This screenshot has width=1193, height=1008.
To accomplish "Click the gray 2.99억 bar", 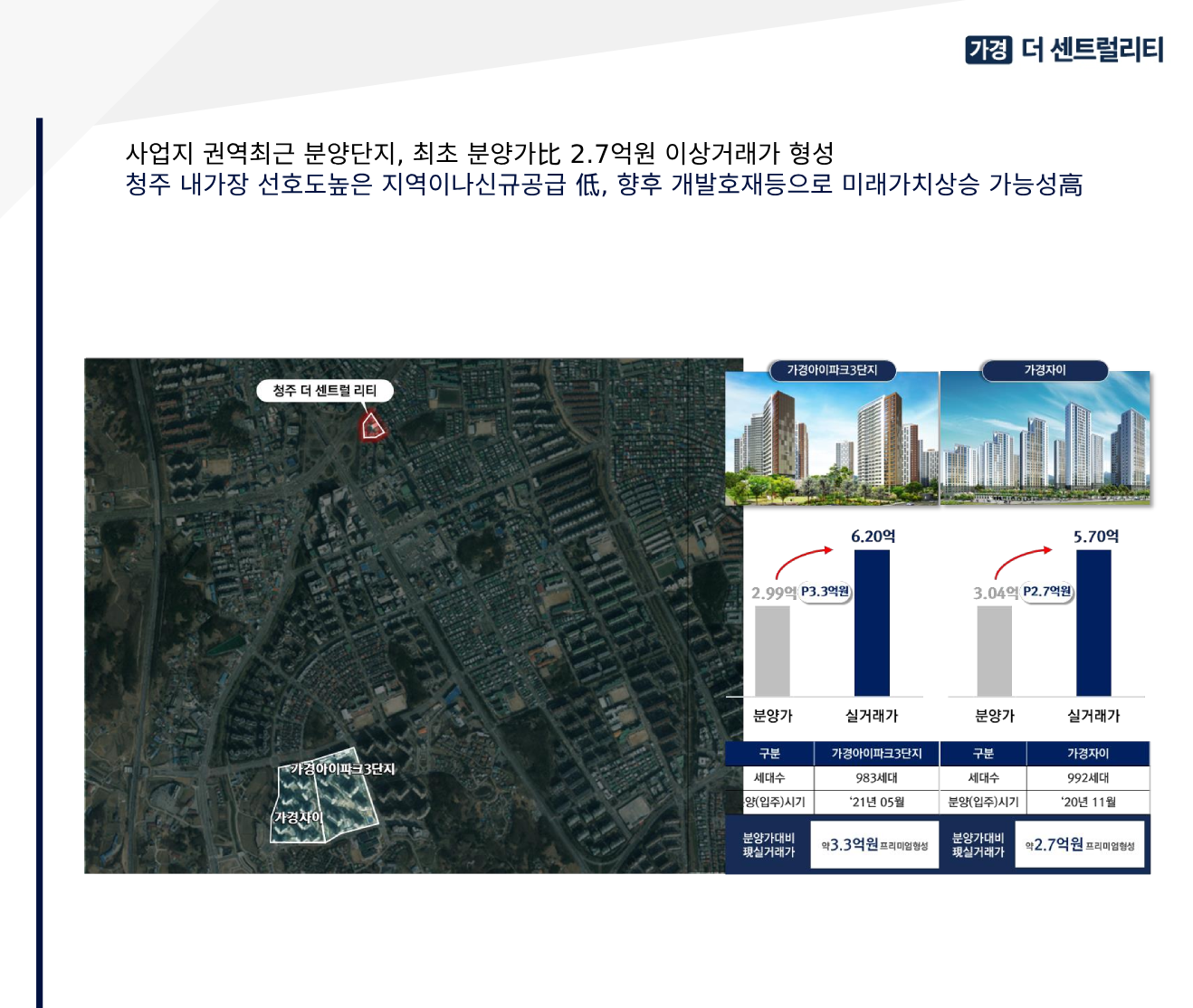I will click(772, 651).
